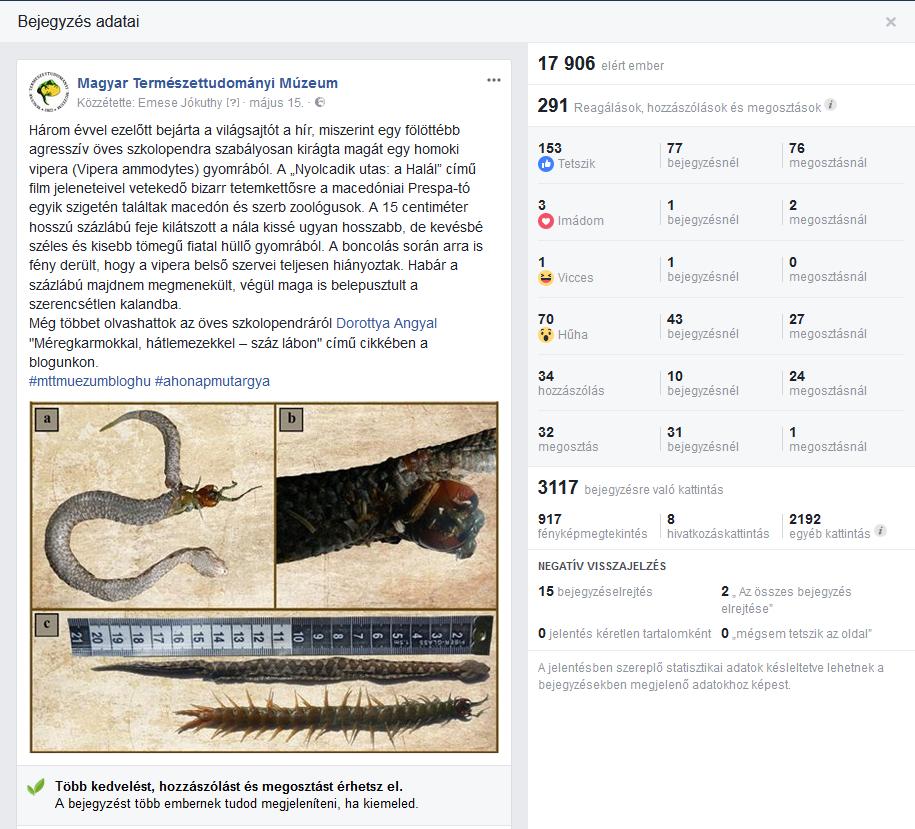Click the info icon beside reactions total
915x829 pixels.
(830, 105)
